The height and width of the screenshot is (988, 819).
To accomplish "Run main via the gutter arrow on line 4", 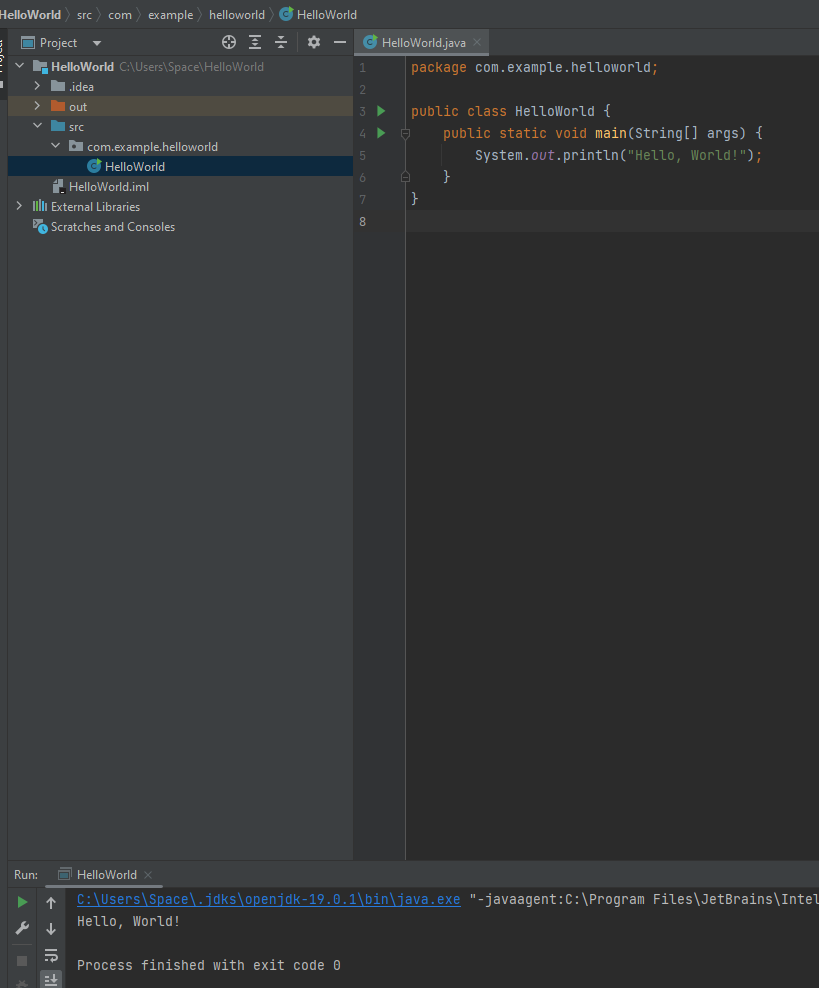I will (380, 133).
